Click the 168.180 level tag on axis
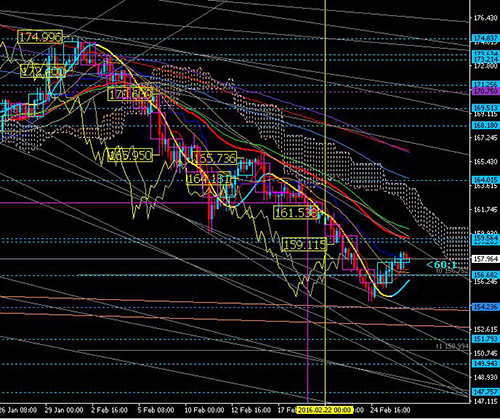The width and height of the screenshot is (500, 419). tap(486, 125)
